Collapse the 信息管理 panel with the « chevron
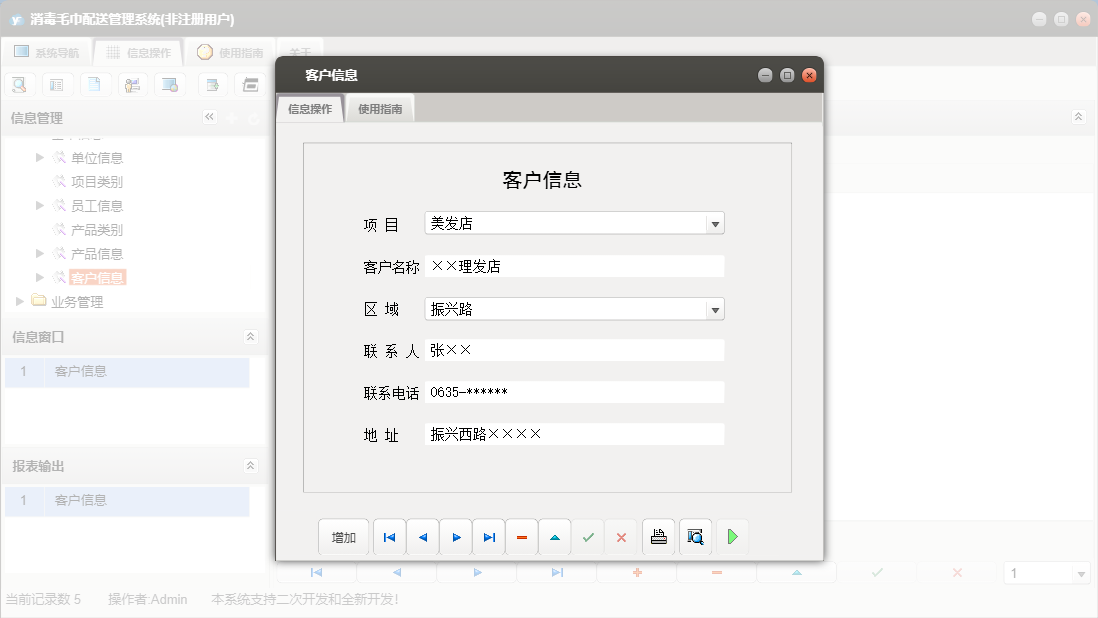This screenshot has width=1098, height=618. [210, 116]
